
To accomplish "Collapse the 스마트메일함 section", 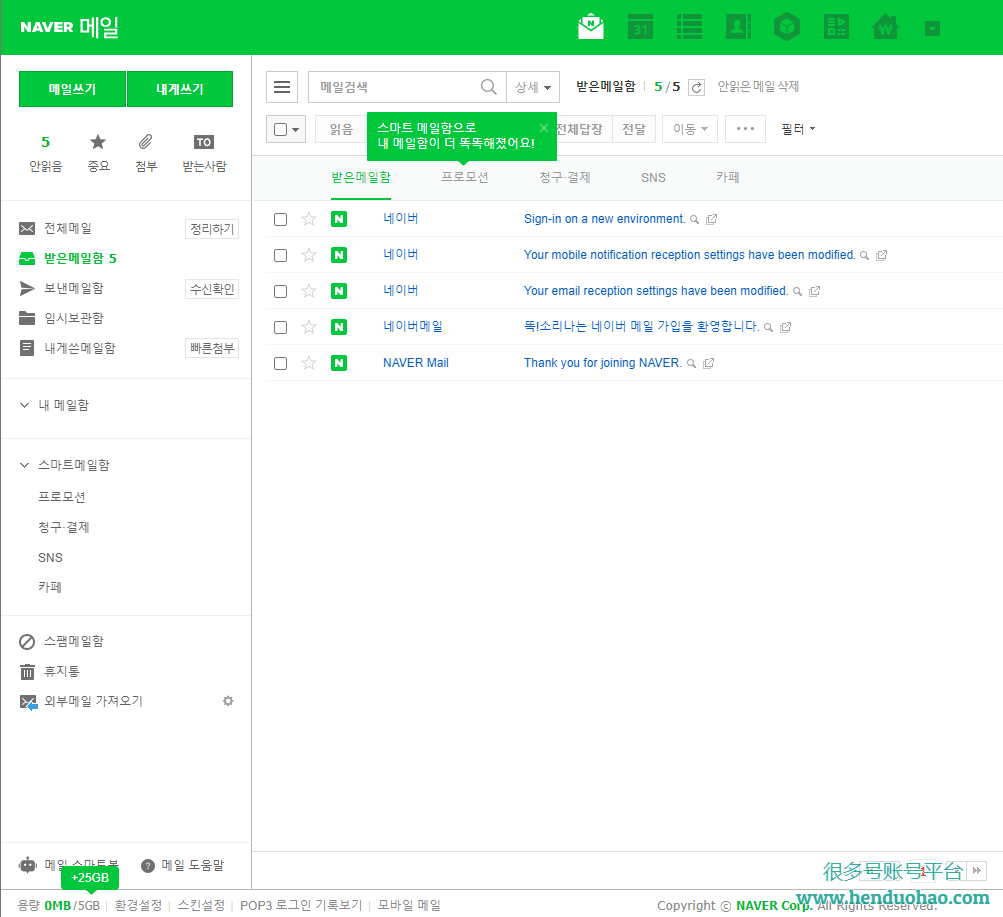I will (25, 465).
